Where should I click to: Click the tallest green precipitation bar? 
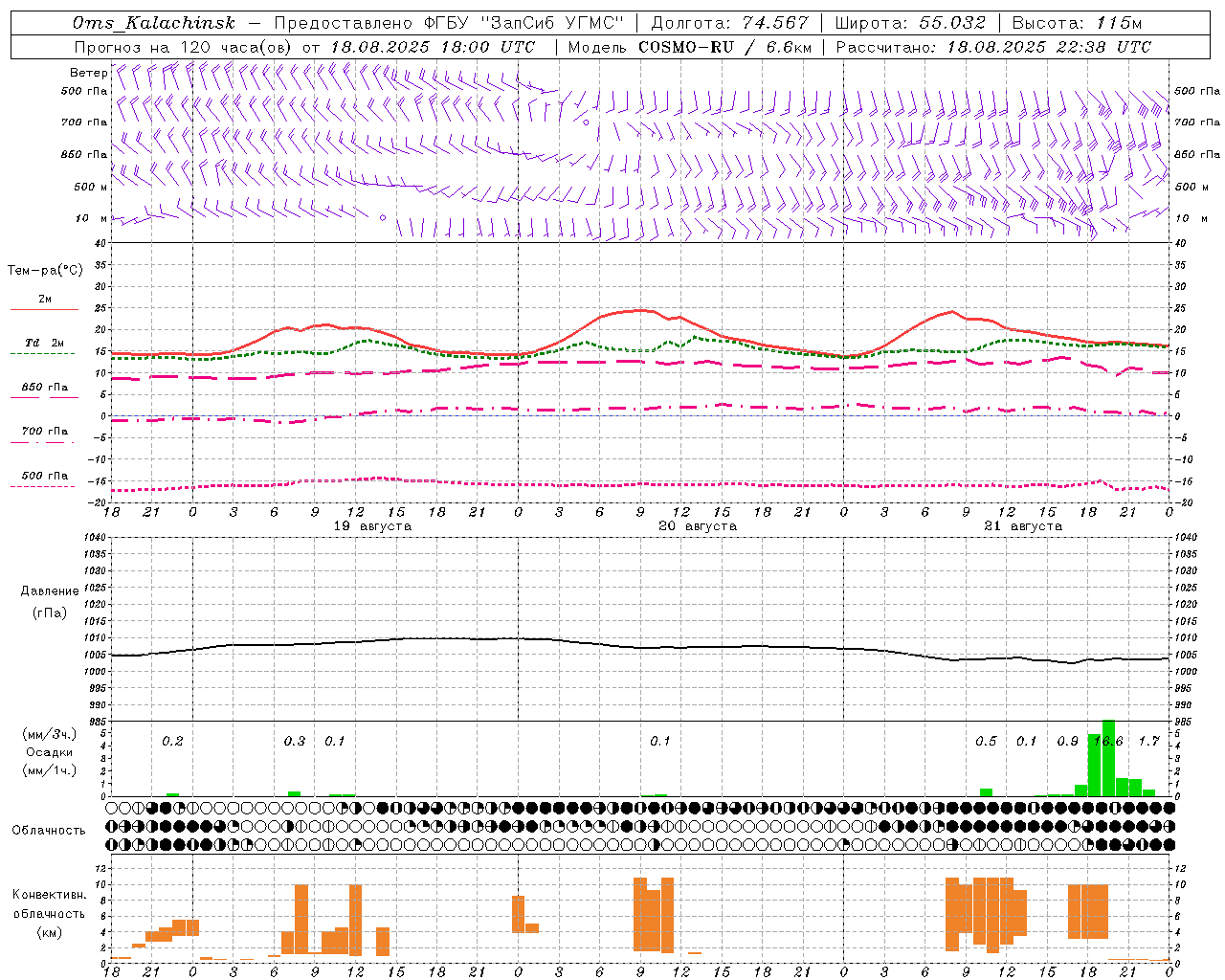pos(1108,758)
